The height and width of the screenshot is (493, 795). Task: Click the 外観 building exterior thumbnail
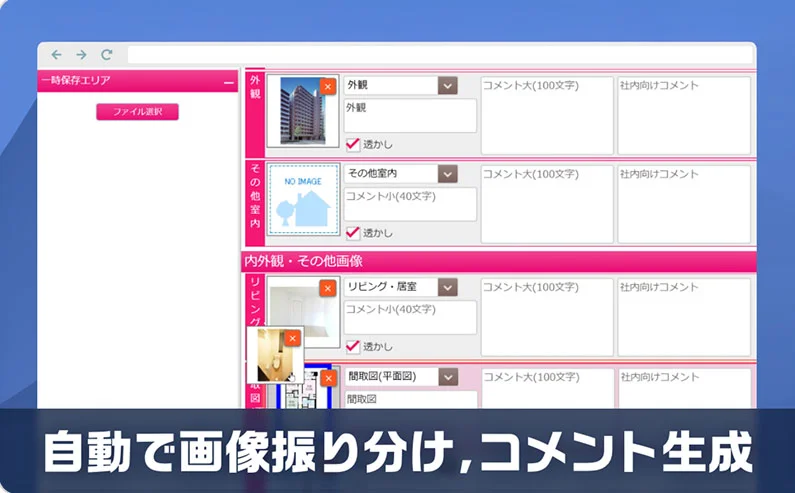pos(303,111)
